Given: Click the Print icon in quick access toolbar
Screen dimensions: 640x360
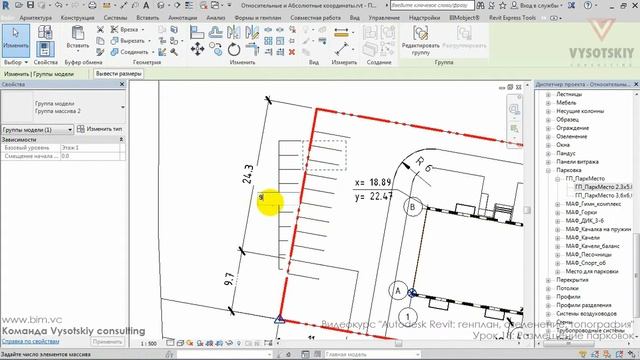Looking at the screenshot, I should (x=93, y=6).
